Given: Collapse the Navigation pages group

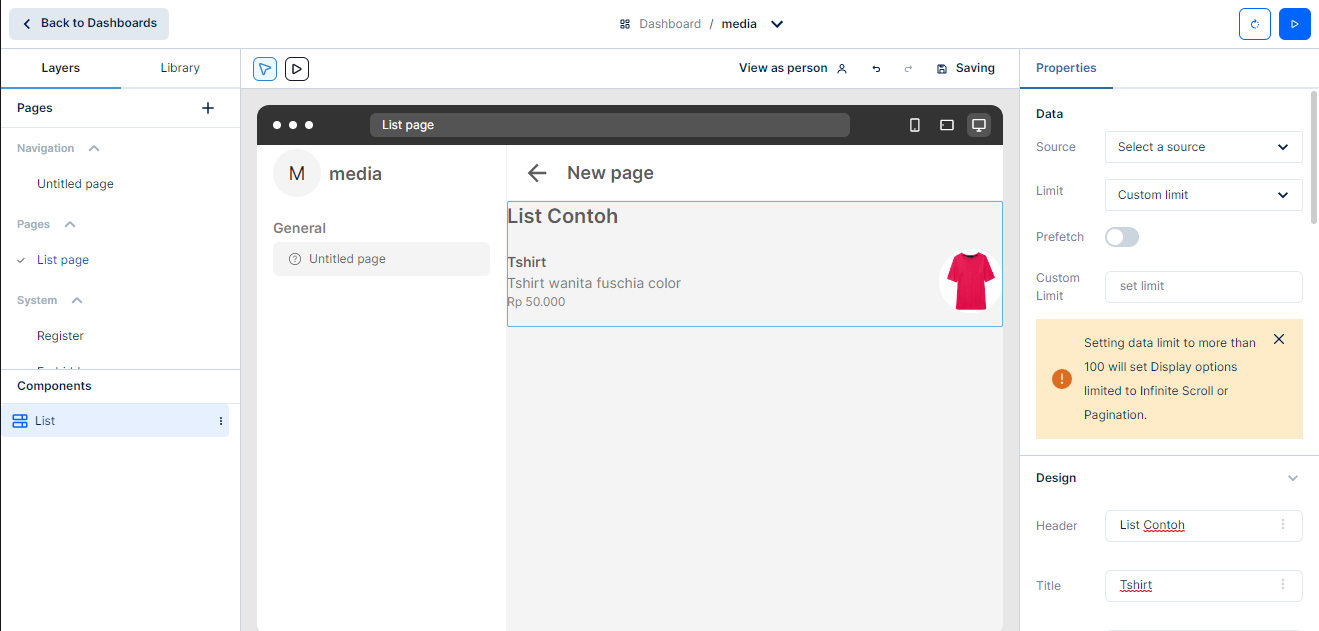Looking at the screenshot, I should pyautogui.click(x=94, y=148).
